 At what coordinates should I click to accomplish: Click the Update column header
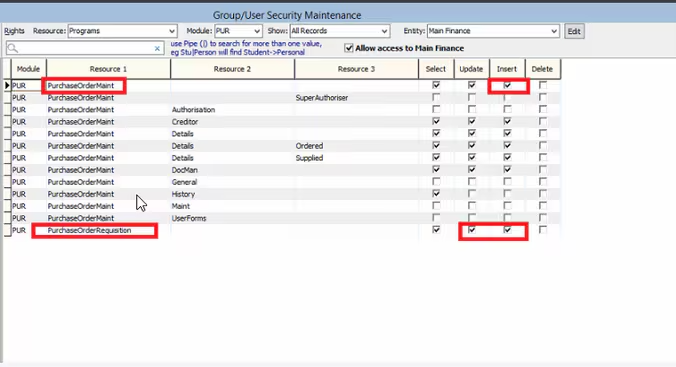[x=471, y=69]
